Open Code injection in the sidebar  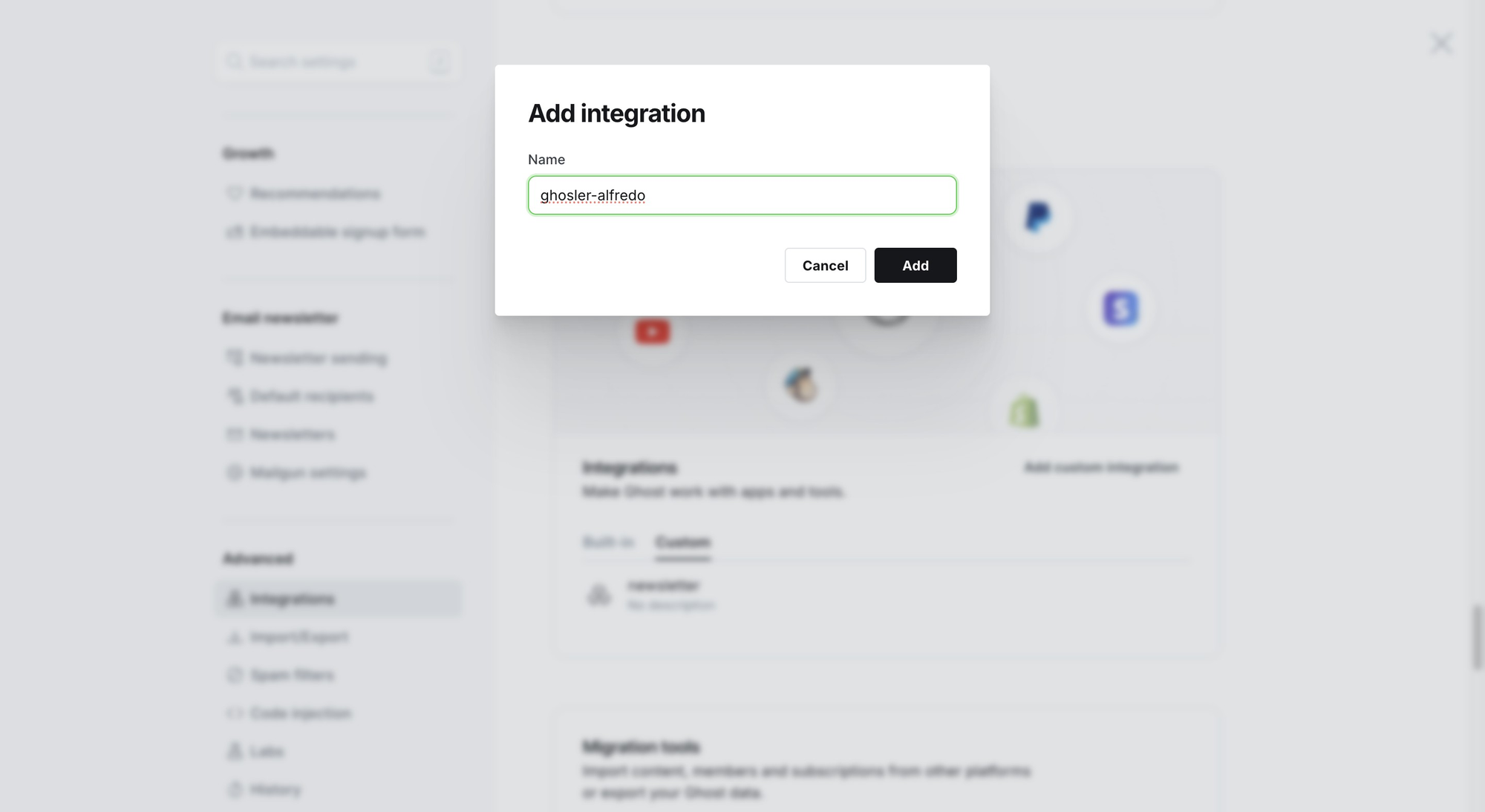[300, 713]
